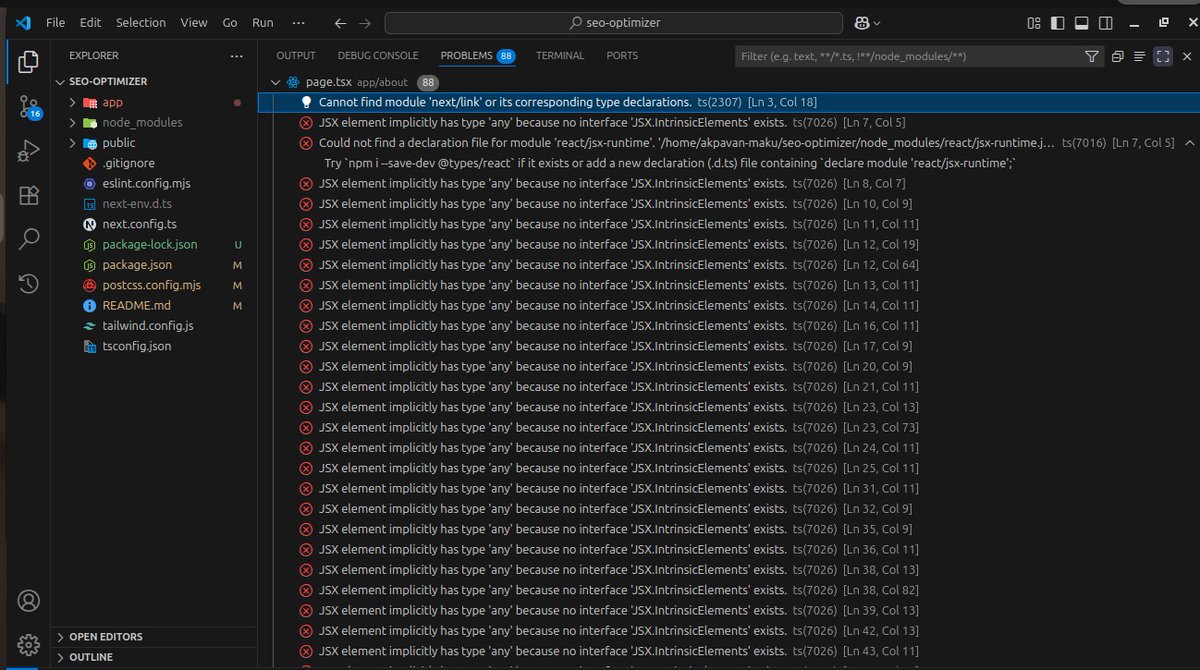Open the Copilot chat icon

pyautogui.click(x=862, y=22)
